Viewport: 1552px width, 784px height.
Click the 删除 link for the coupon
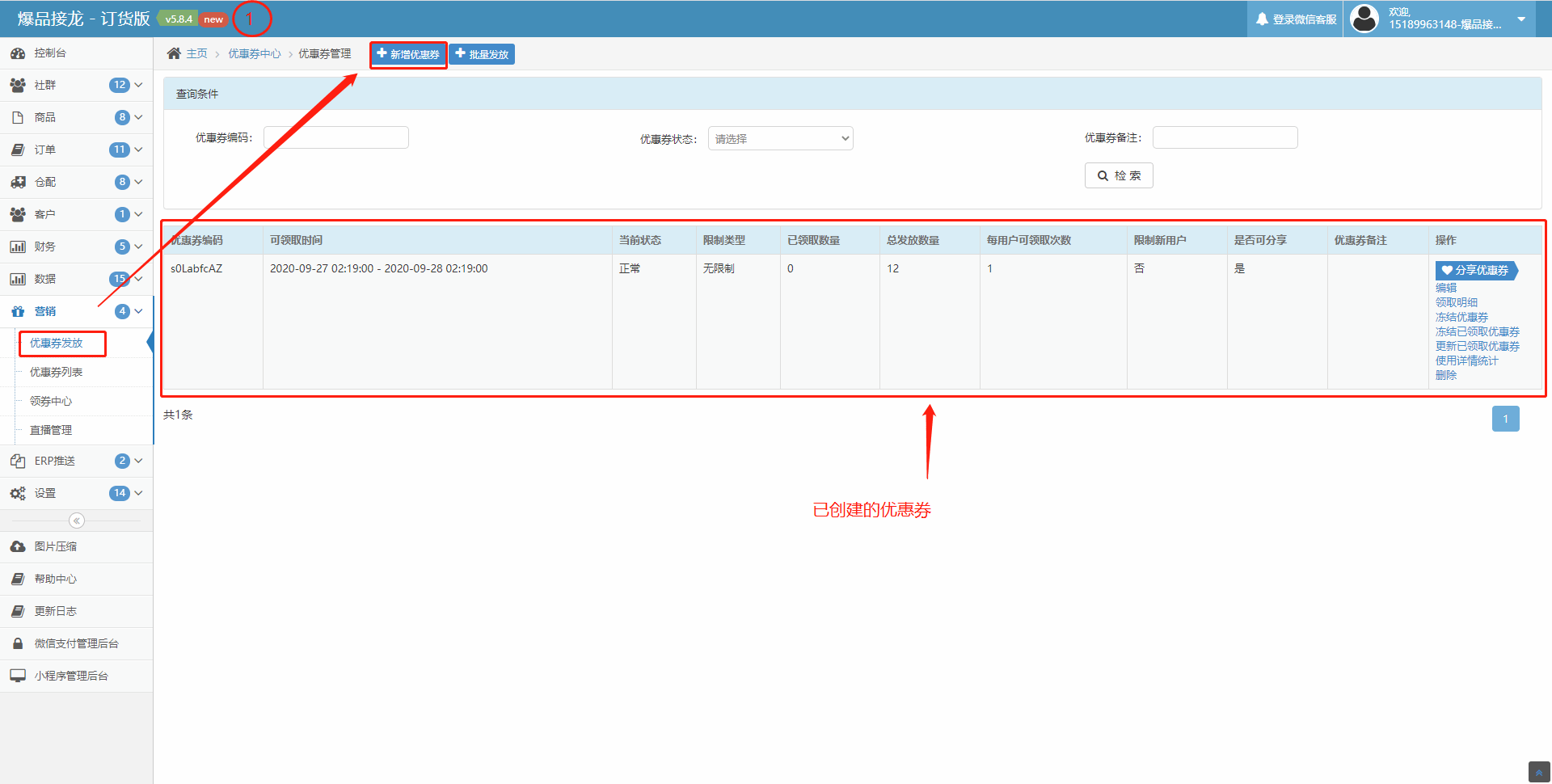pos(1446,376)
